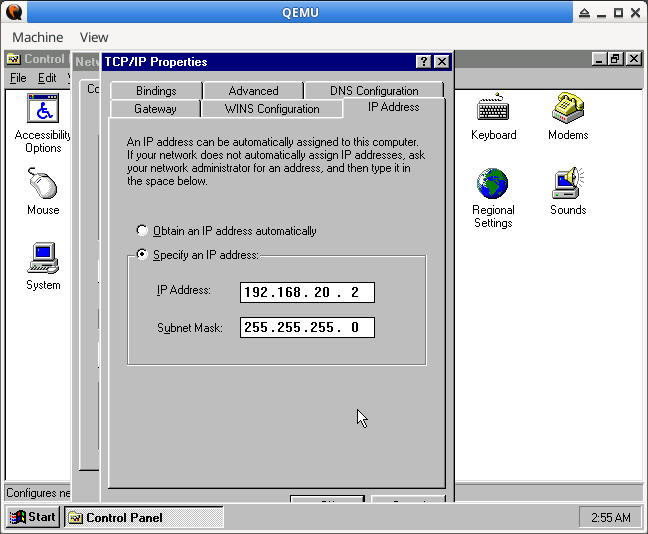Select the Sounds speaker icon

pos(568,183)
